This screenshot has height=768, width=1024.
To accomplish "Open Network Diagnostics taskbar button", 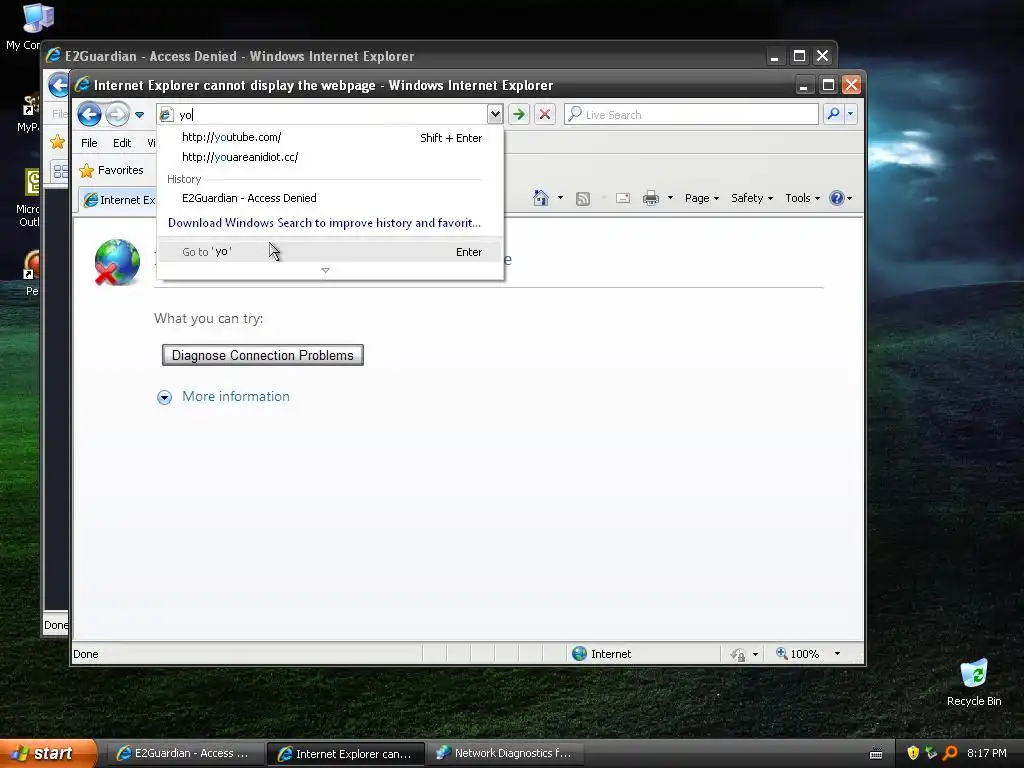I will click(505, 754).
